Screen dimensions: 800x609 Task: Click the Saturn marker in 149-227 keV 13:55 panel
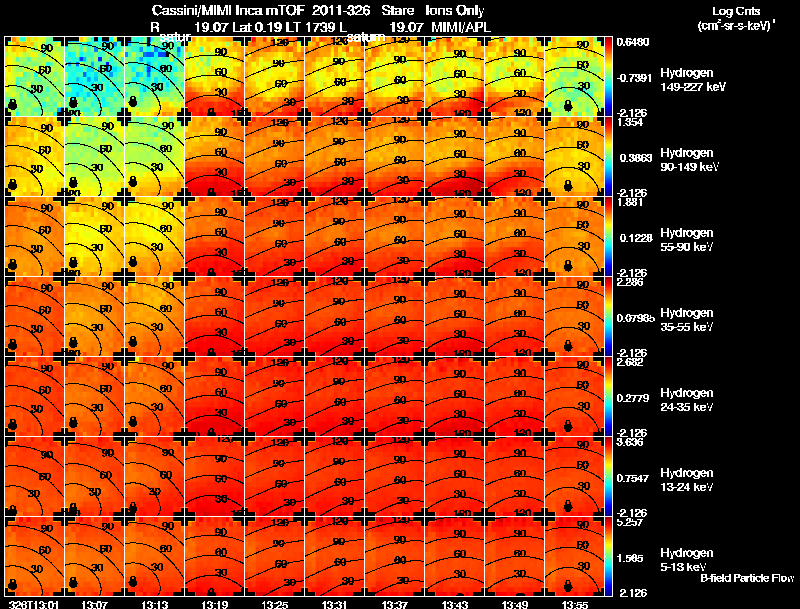click(567, 106)
